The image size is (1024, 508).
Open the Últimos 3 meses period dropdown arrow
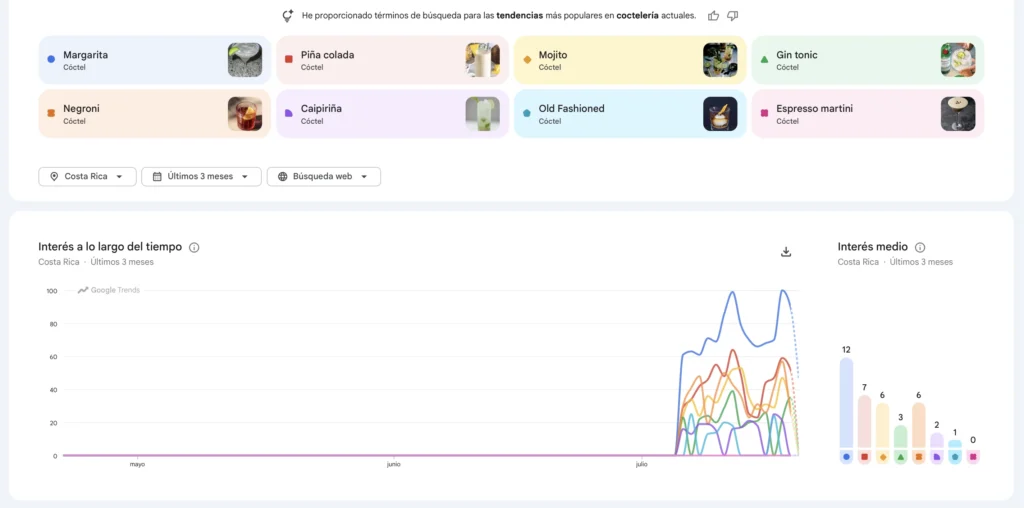244,177
